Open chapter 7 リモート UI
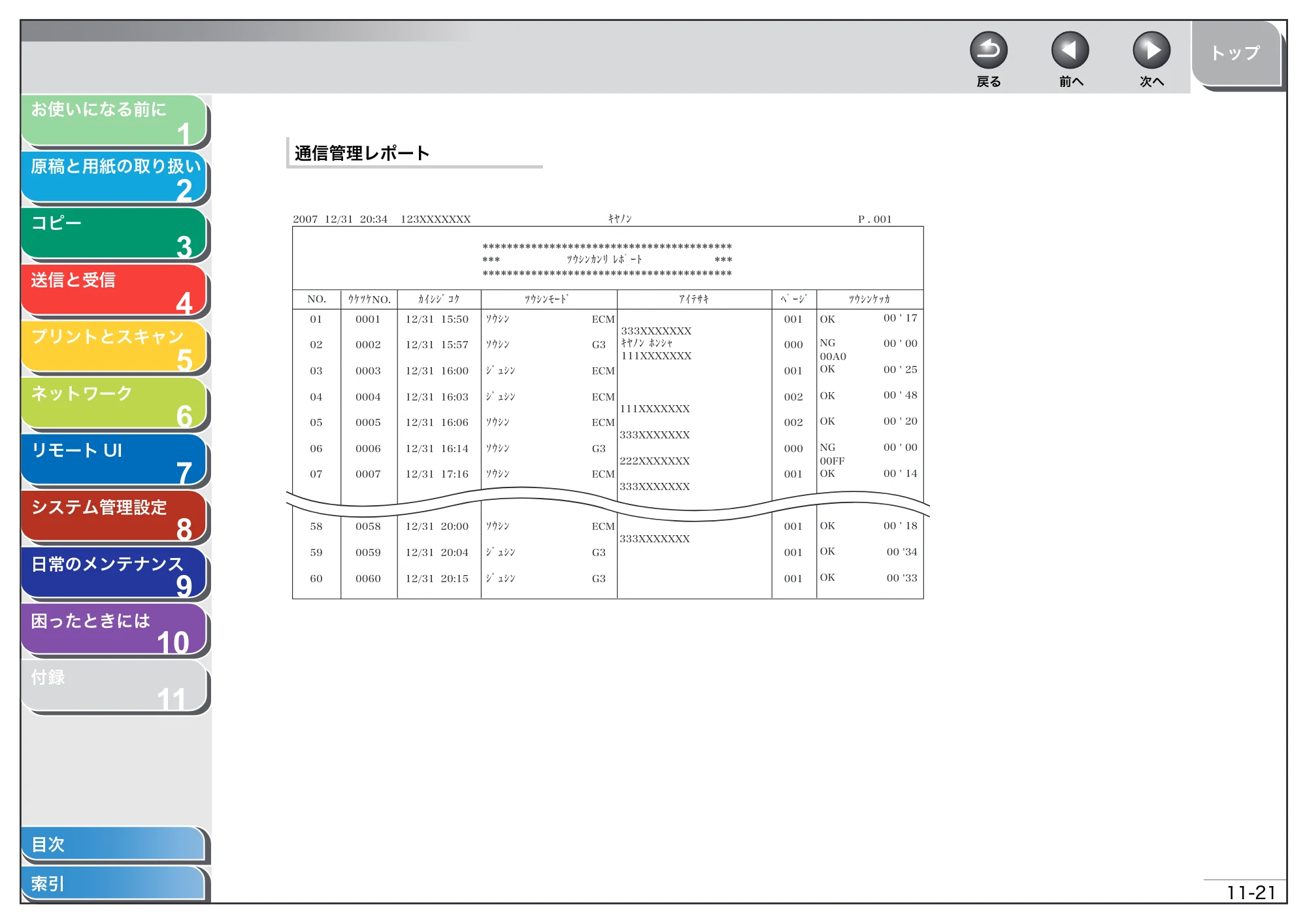The height and width of the screenshot is (924, 1307). tap(114, 461)
